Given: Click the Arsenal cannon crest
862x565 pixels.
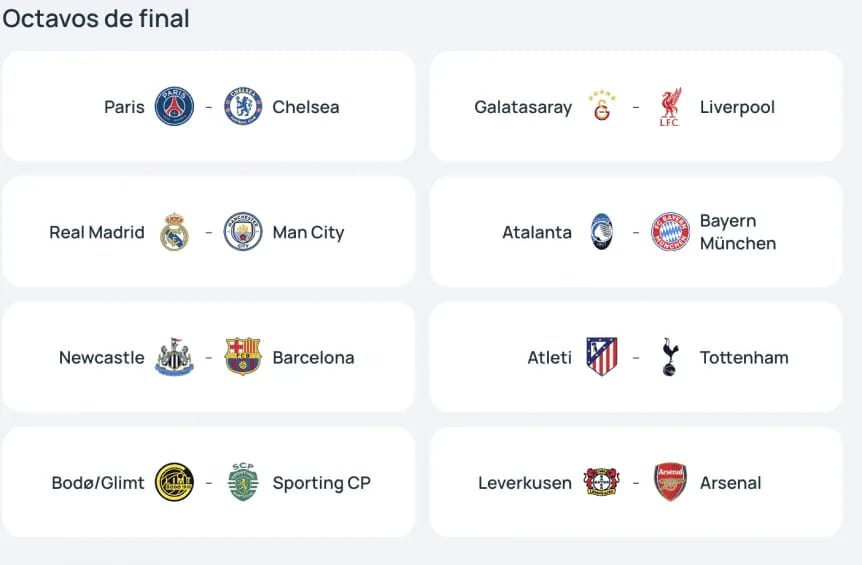Looking at the screenshot, I should pyautogui.click(x=670, y=482).
